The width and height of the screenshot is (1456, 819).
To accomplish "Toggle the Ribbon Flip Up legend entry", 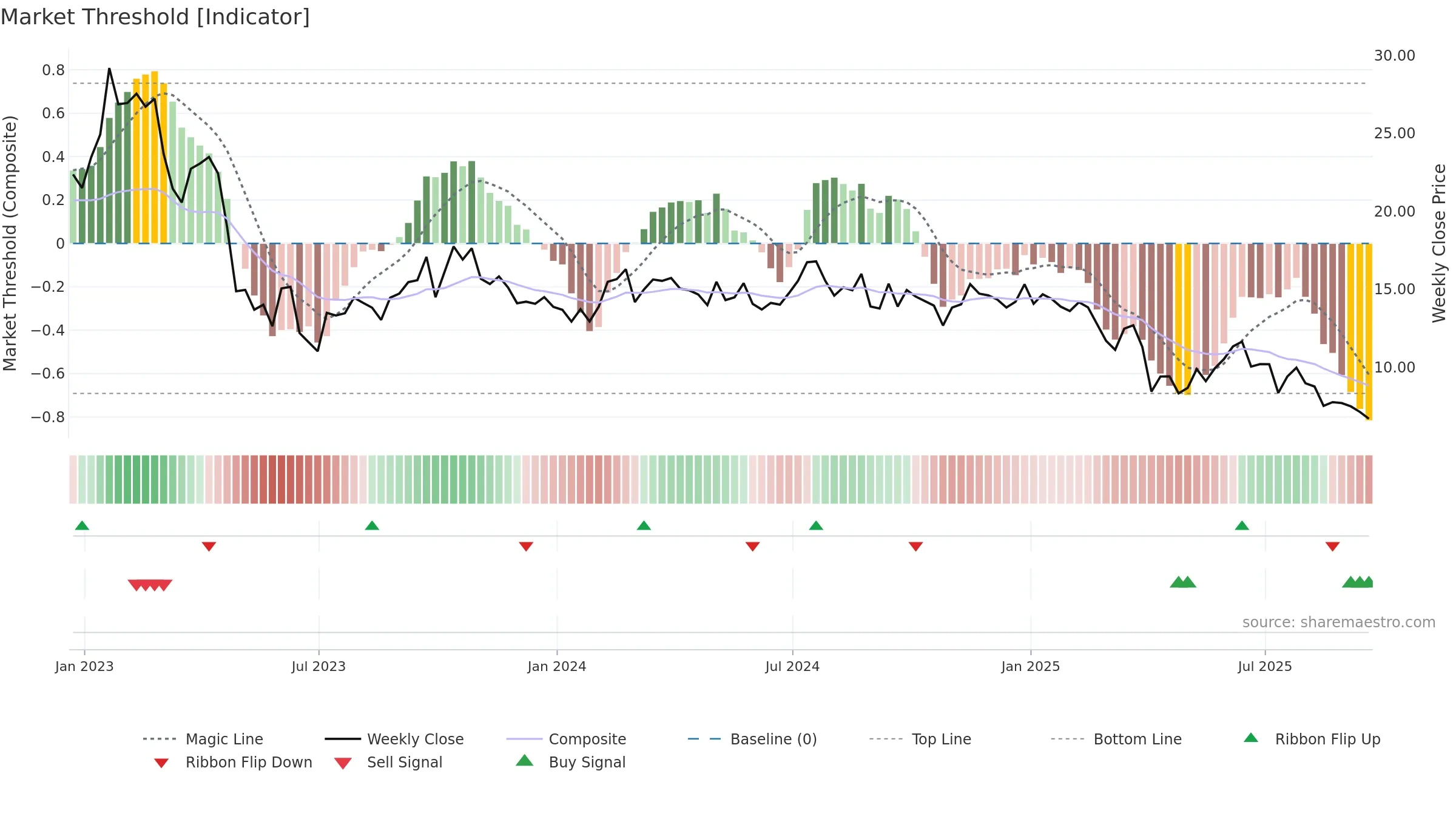I will click(x=1312, y=739).
